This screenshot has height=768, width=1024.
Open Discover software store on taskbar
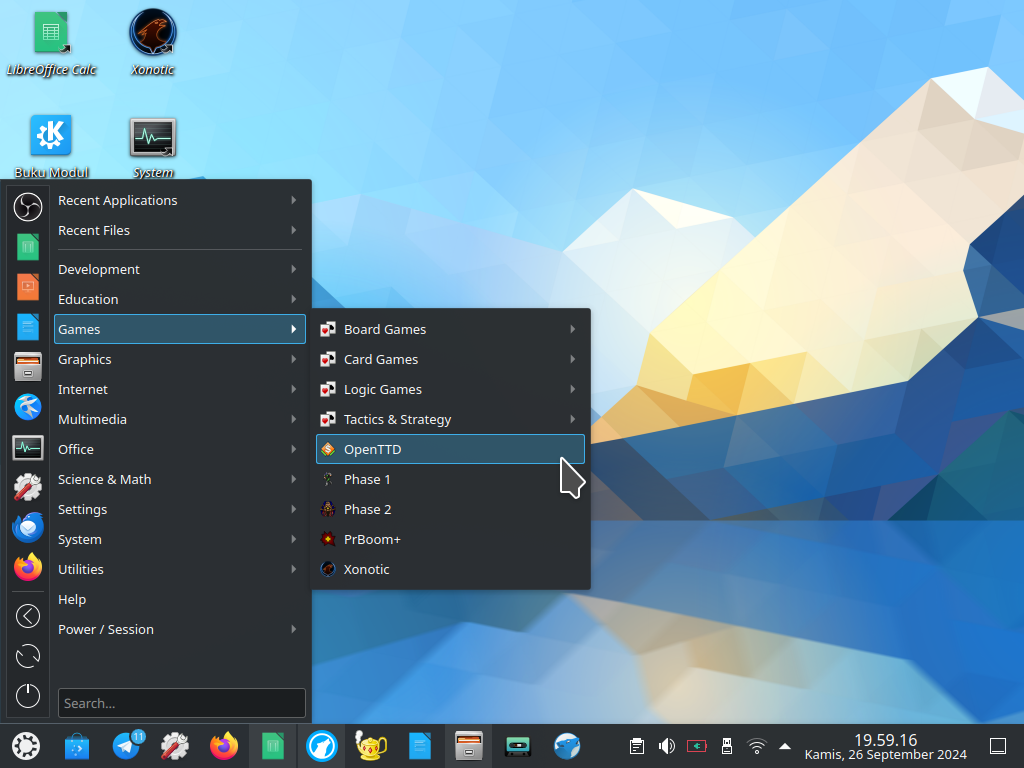[76, 746]
